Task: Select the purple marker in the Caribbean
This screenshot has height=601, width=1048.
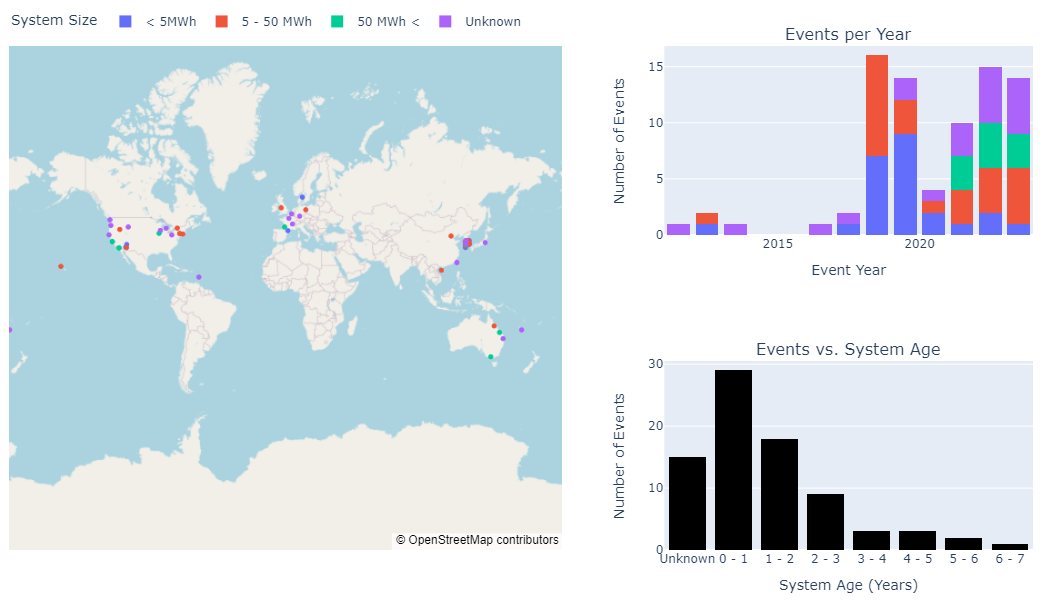Action: (x=199, y=277)
